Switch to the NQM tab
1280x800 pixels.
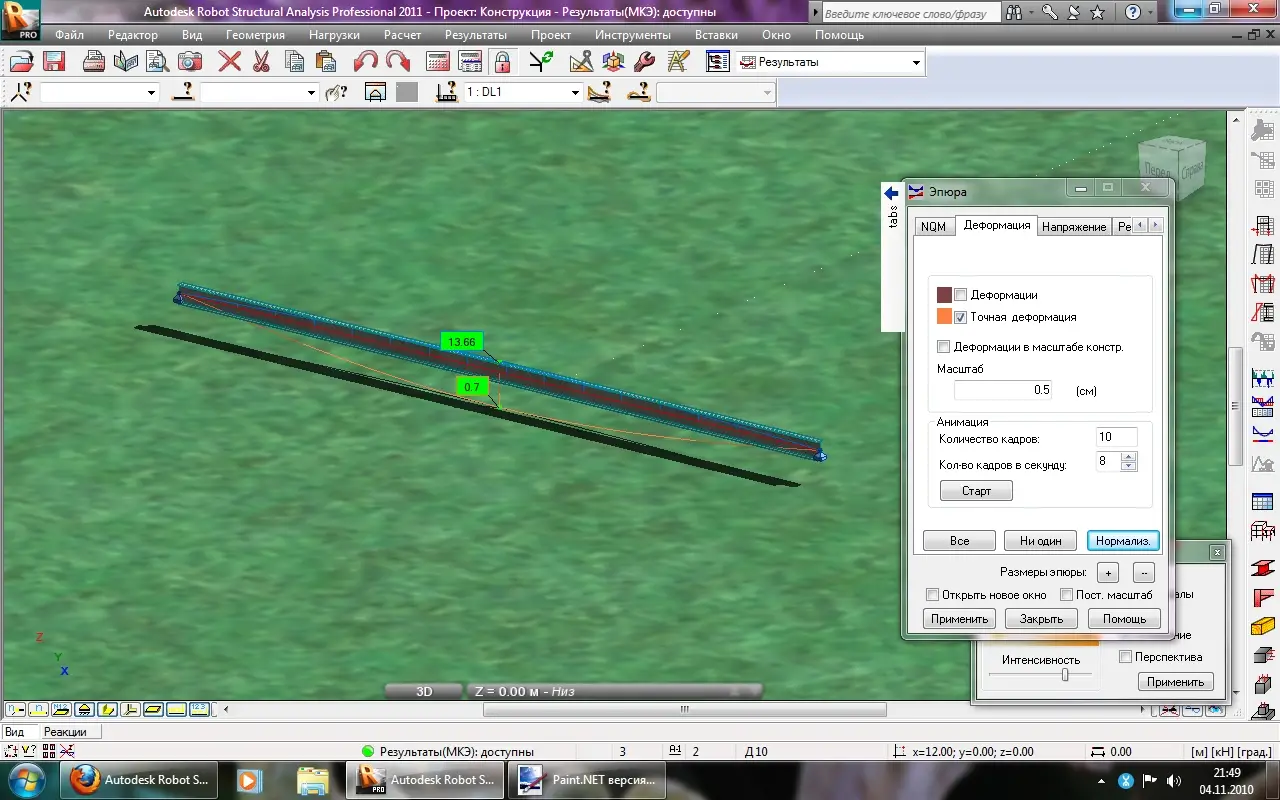(933, 227)
